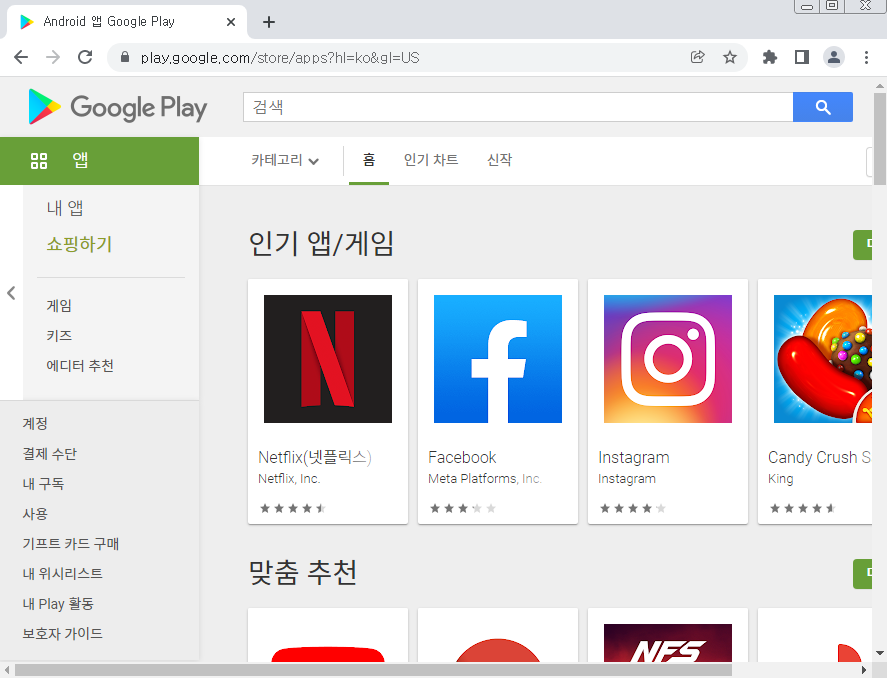Viewport: 887px width, 678px height.
Task: Click the horizontal scrollbar thumb
Action: pos(373,671)
